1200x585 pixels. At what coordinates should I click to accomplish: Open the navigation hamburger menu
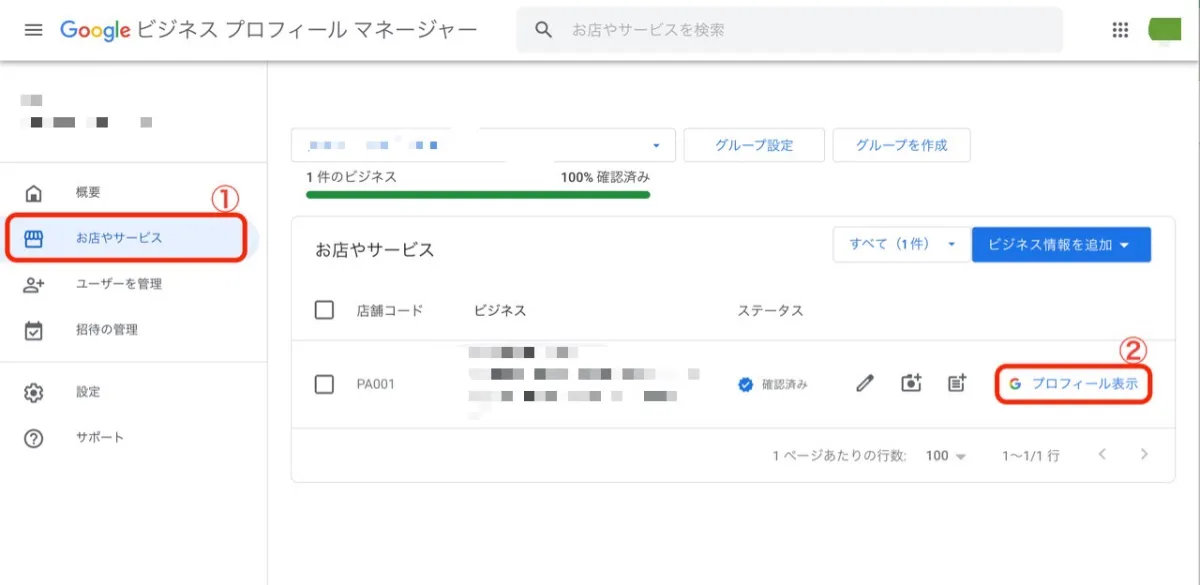33,29
